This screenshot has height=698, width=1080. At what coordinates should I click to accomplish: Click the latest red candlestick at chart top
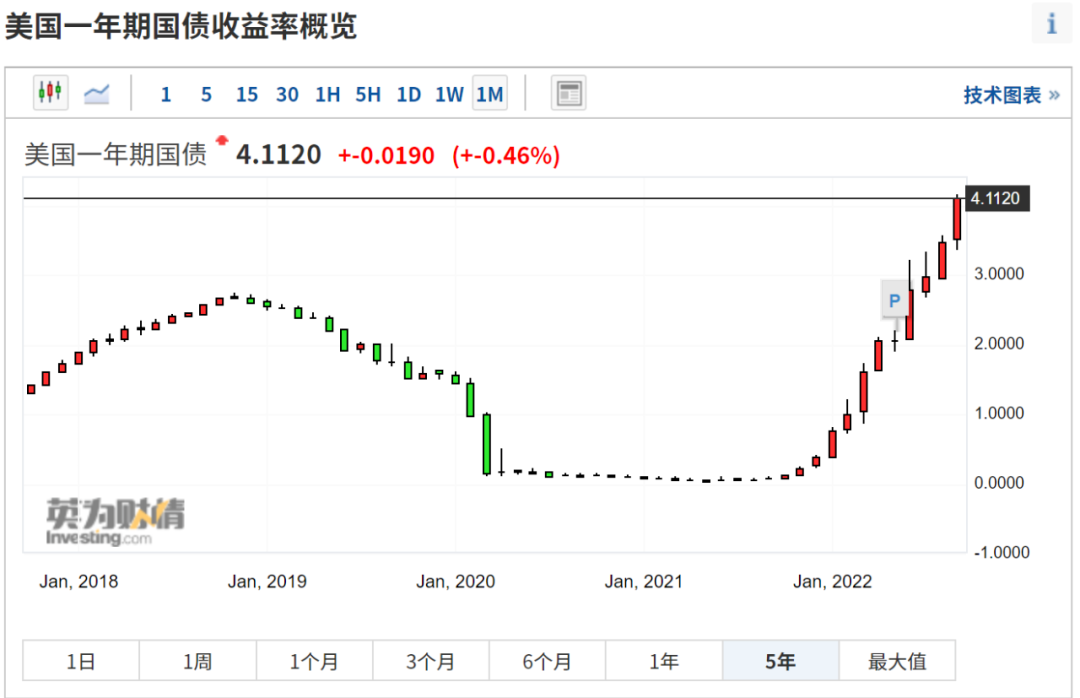pyautogui.click(x=957, y=219)
